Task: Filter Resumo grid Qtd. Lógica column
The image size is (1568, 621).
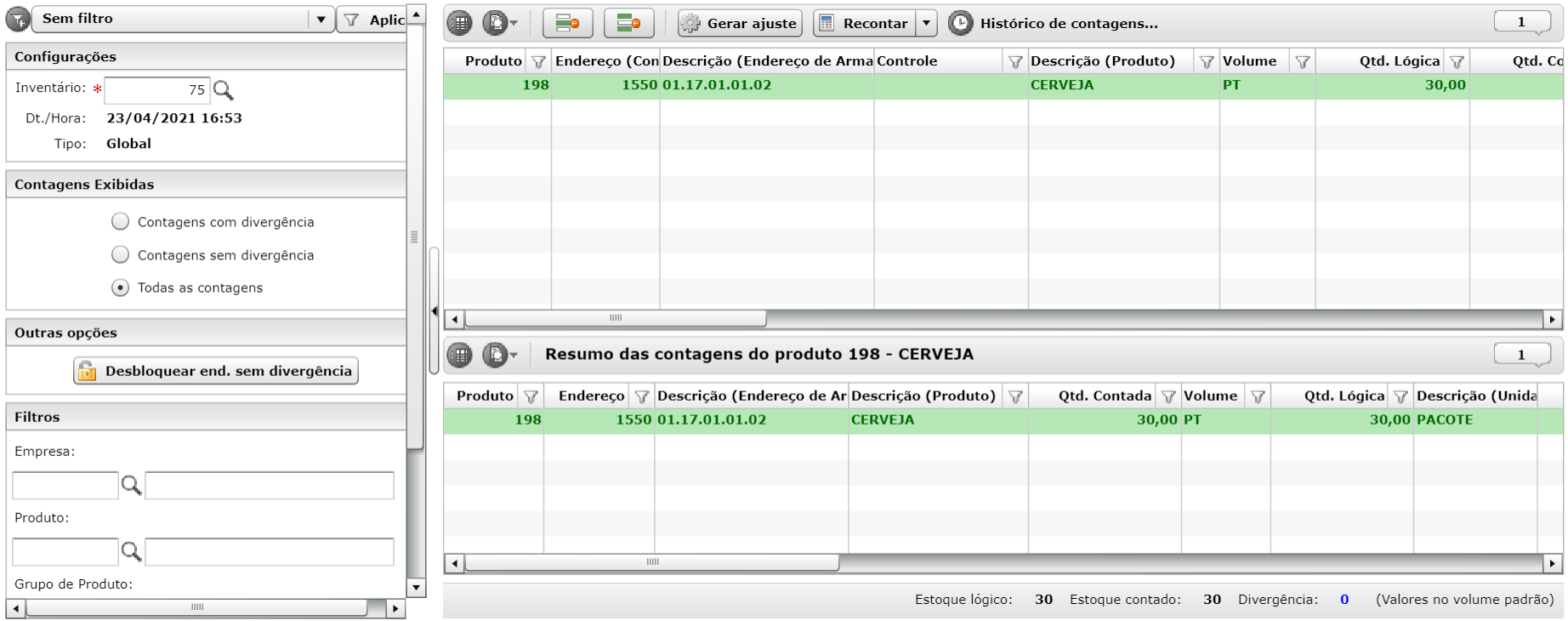Action: tap(1400, 396)
